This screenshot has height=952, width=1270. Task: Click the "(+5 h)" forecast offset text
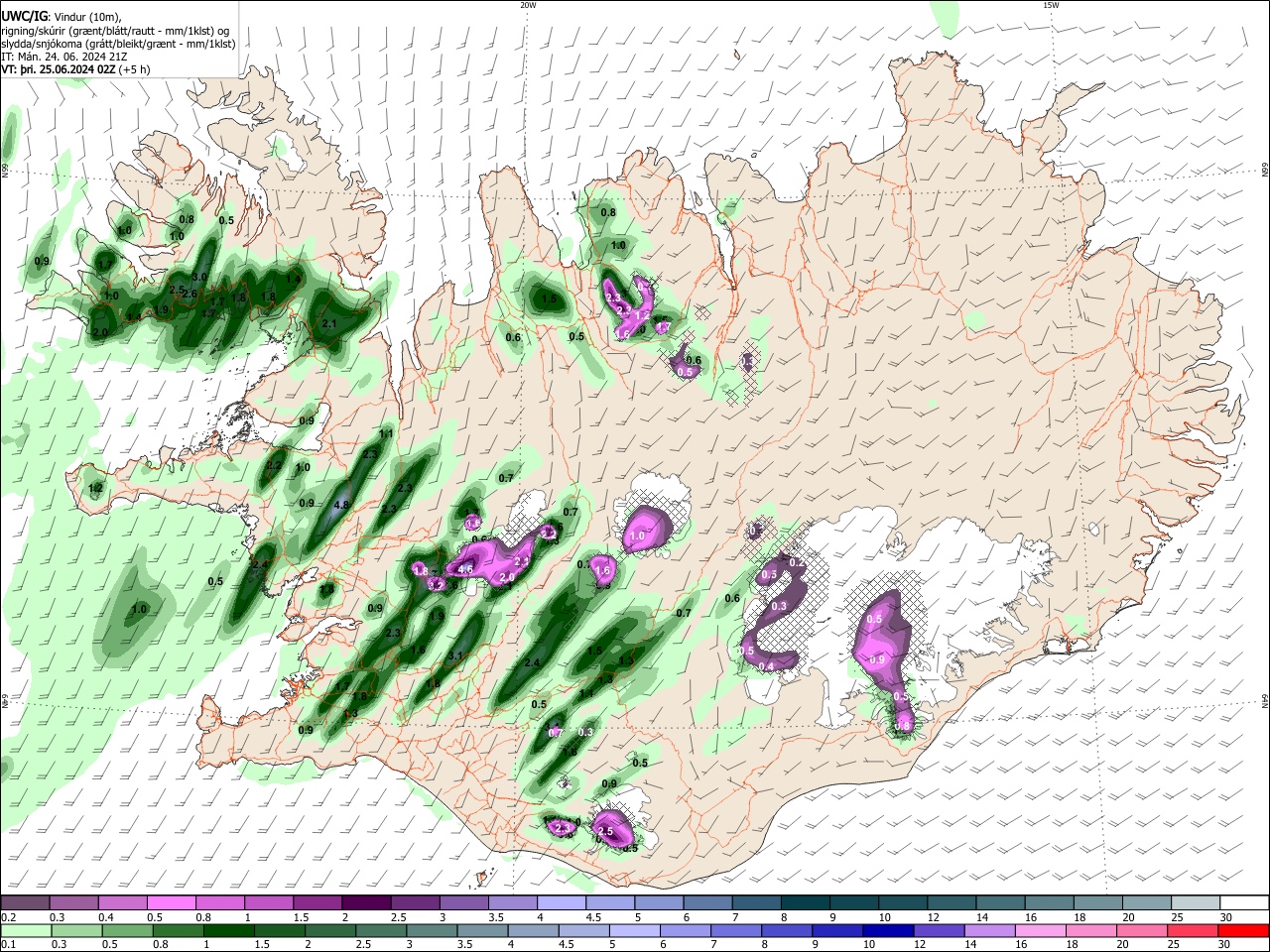[x=134, y=69]
